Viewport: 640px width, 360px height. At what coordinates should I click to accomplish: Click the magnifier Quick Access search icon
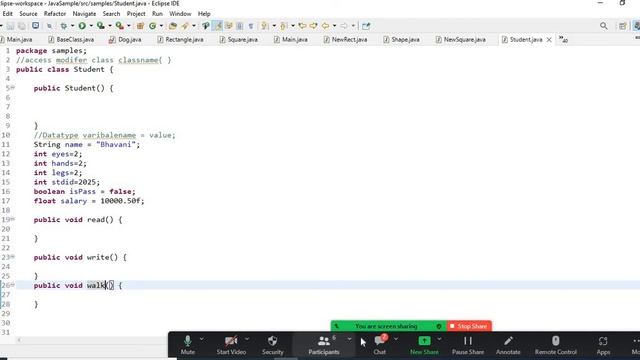tap(604, 26)
